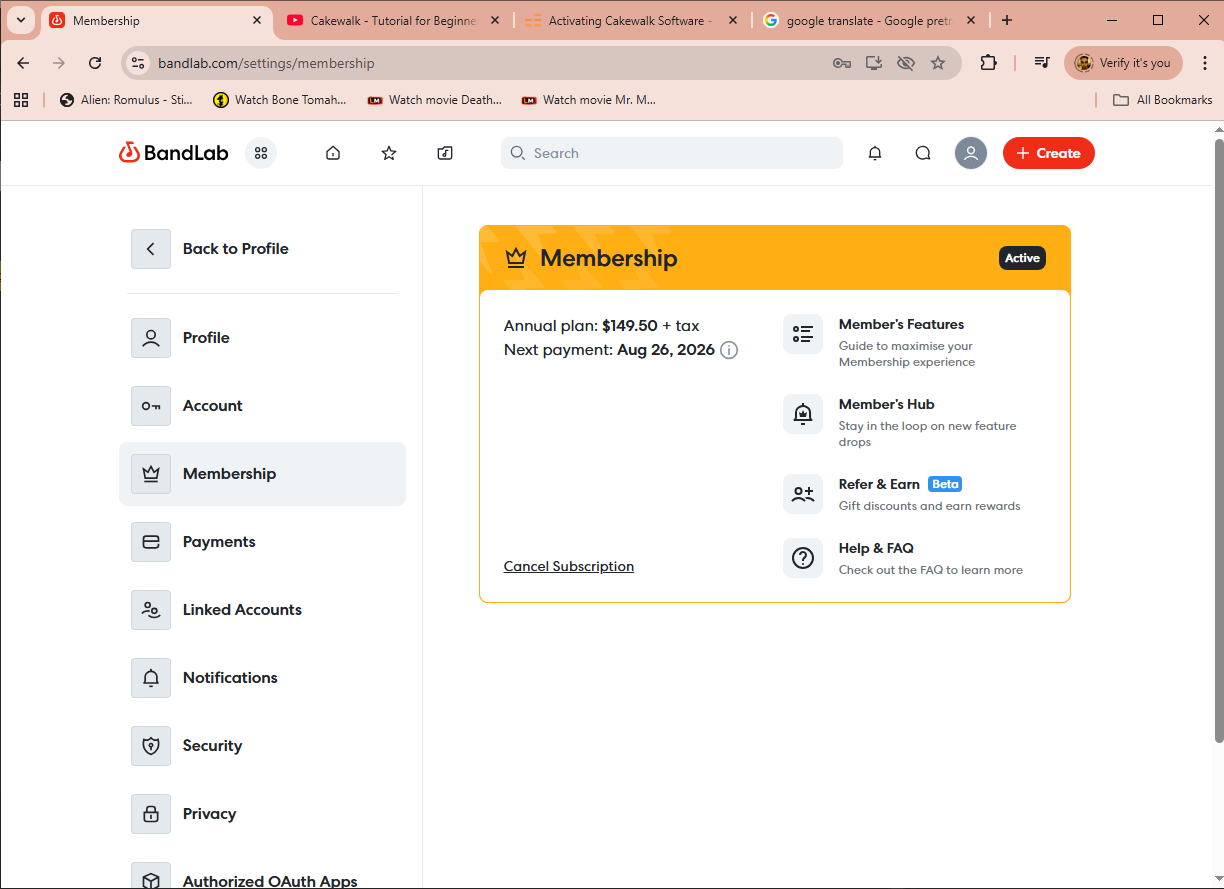The image size is (1224, 889).
Task: Open the music library icon in BandLab header
Action: 445,153
